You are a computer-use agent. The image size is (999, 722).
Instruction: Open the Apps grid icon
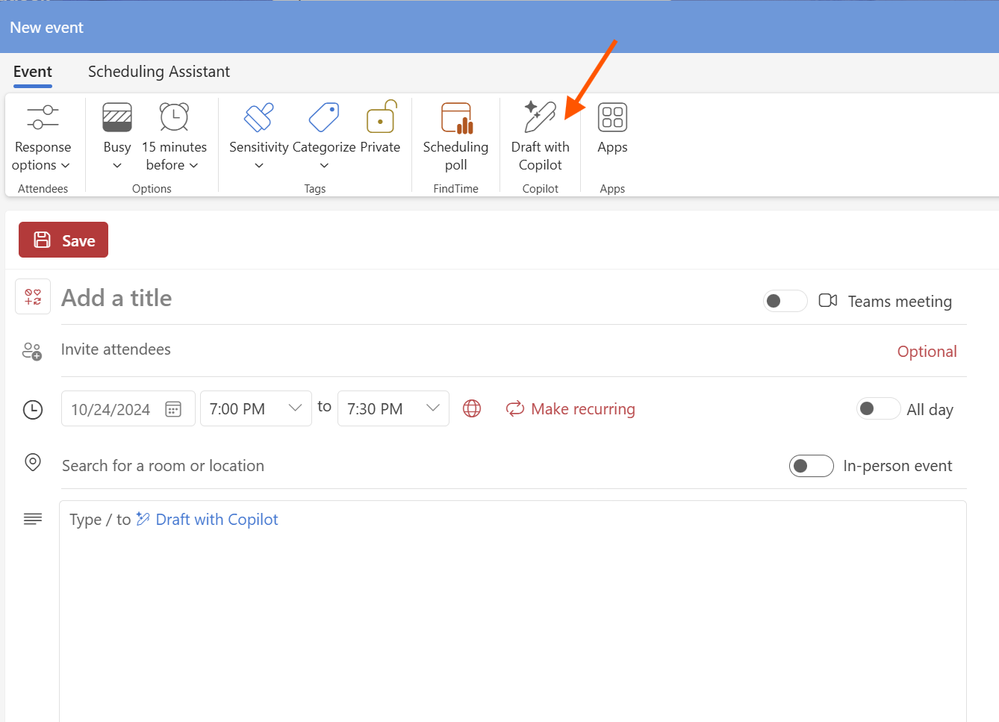612,117
